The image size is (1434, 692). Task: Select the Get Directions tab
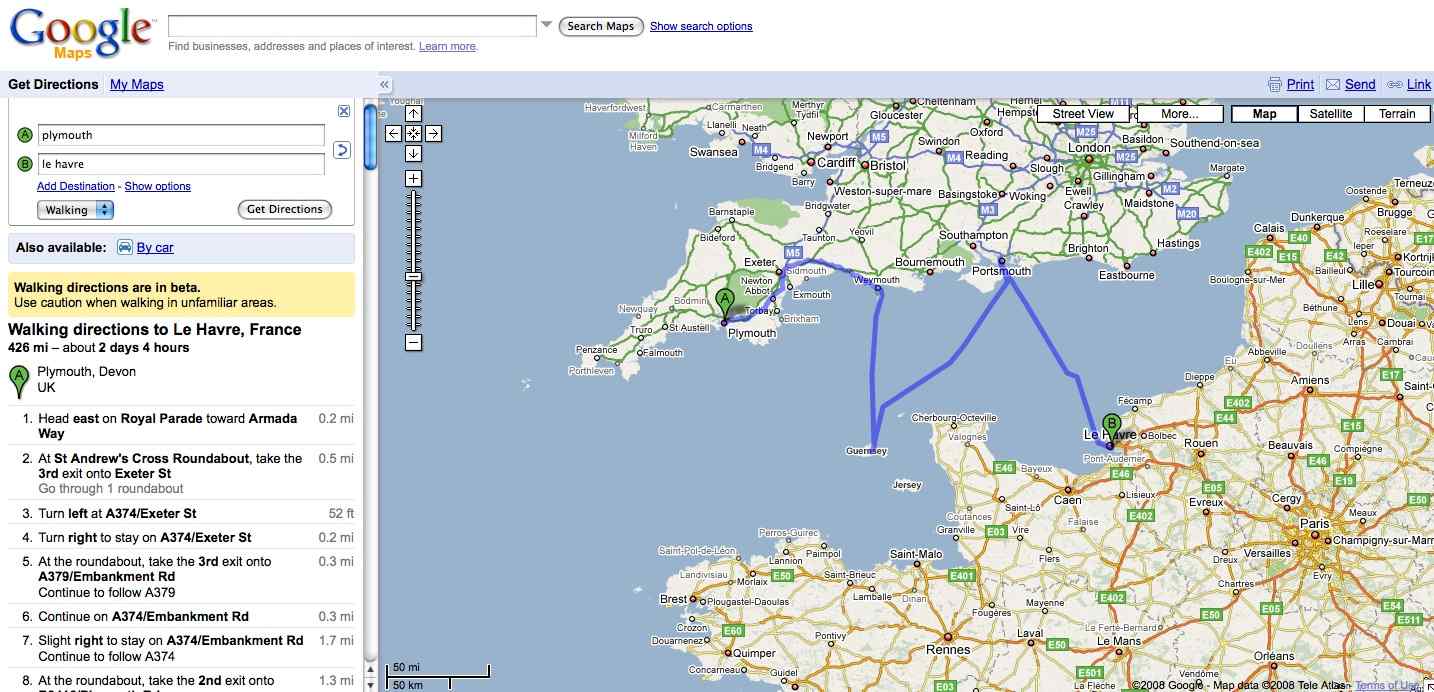(53, 85)
